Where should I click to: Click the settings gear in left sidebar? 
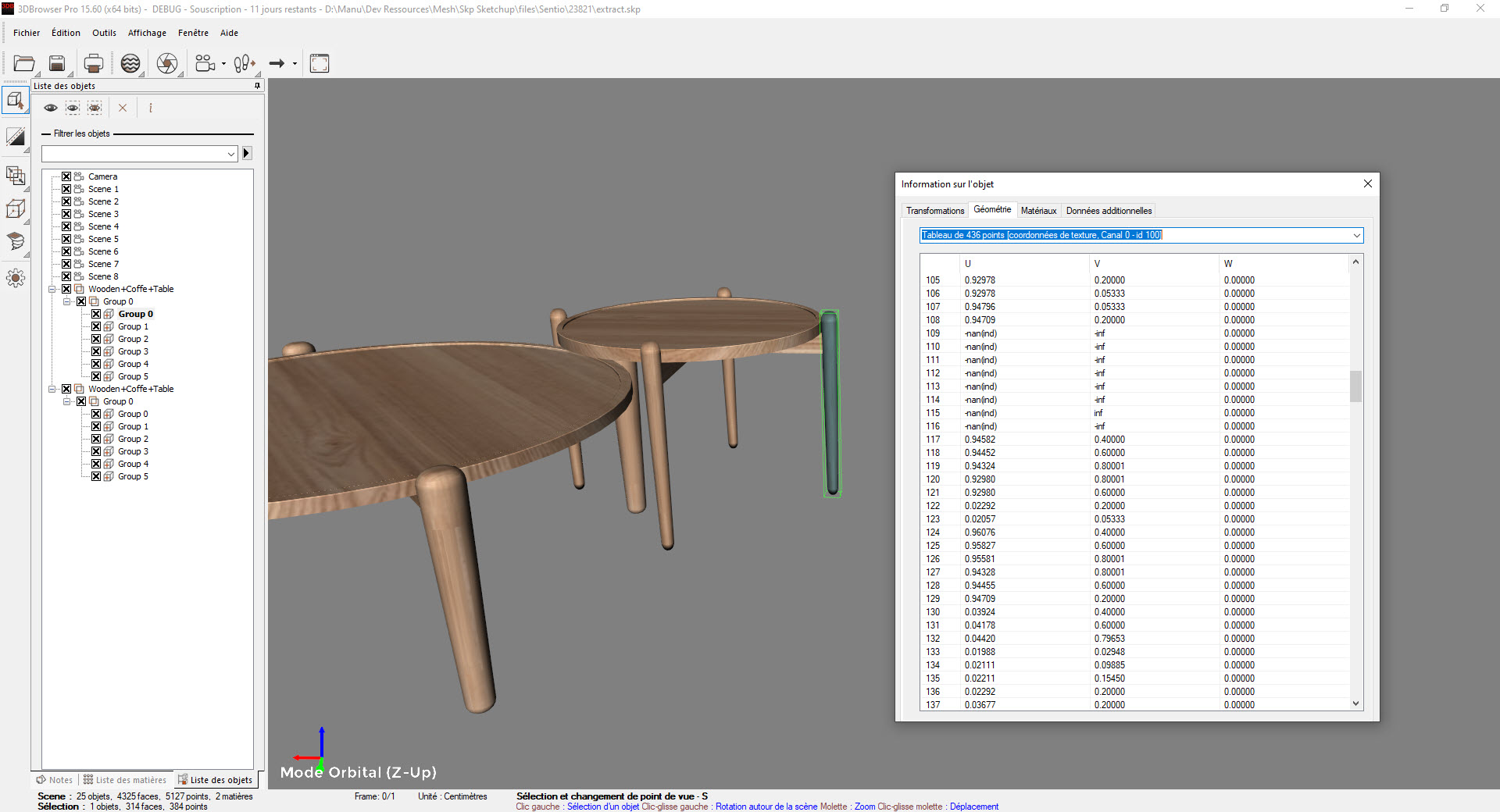[x=16, y=278]
